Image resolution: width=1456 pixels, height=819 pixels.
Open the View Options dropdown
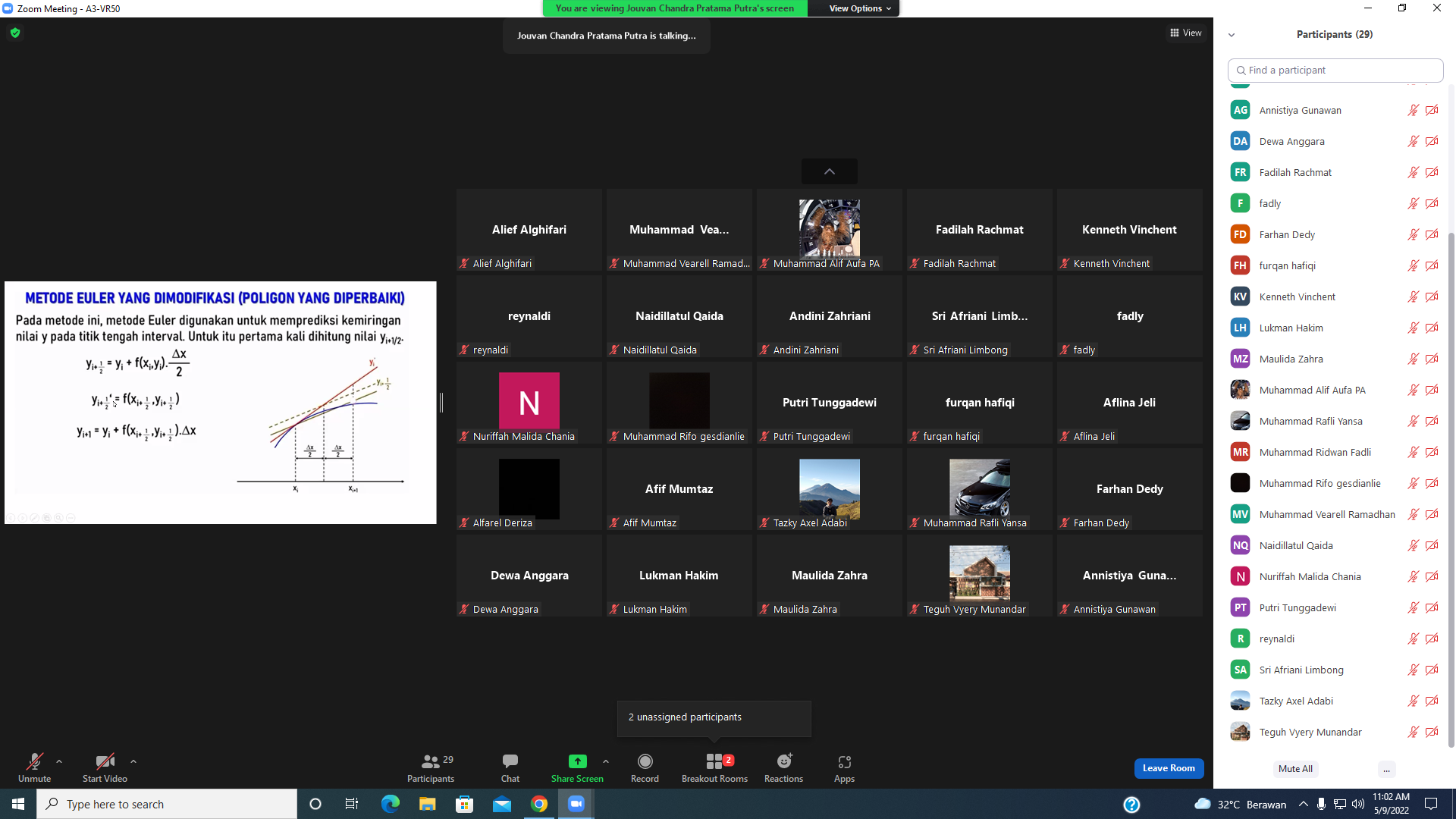(860, 8)
